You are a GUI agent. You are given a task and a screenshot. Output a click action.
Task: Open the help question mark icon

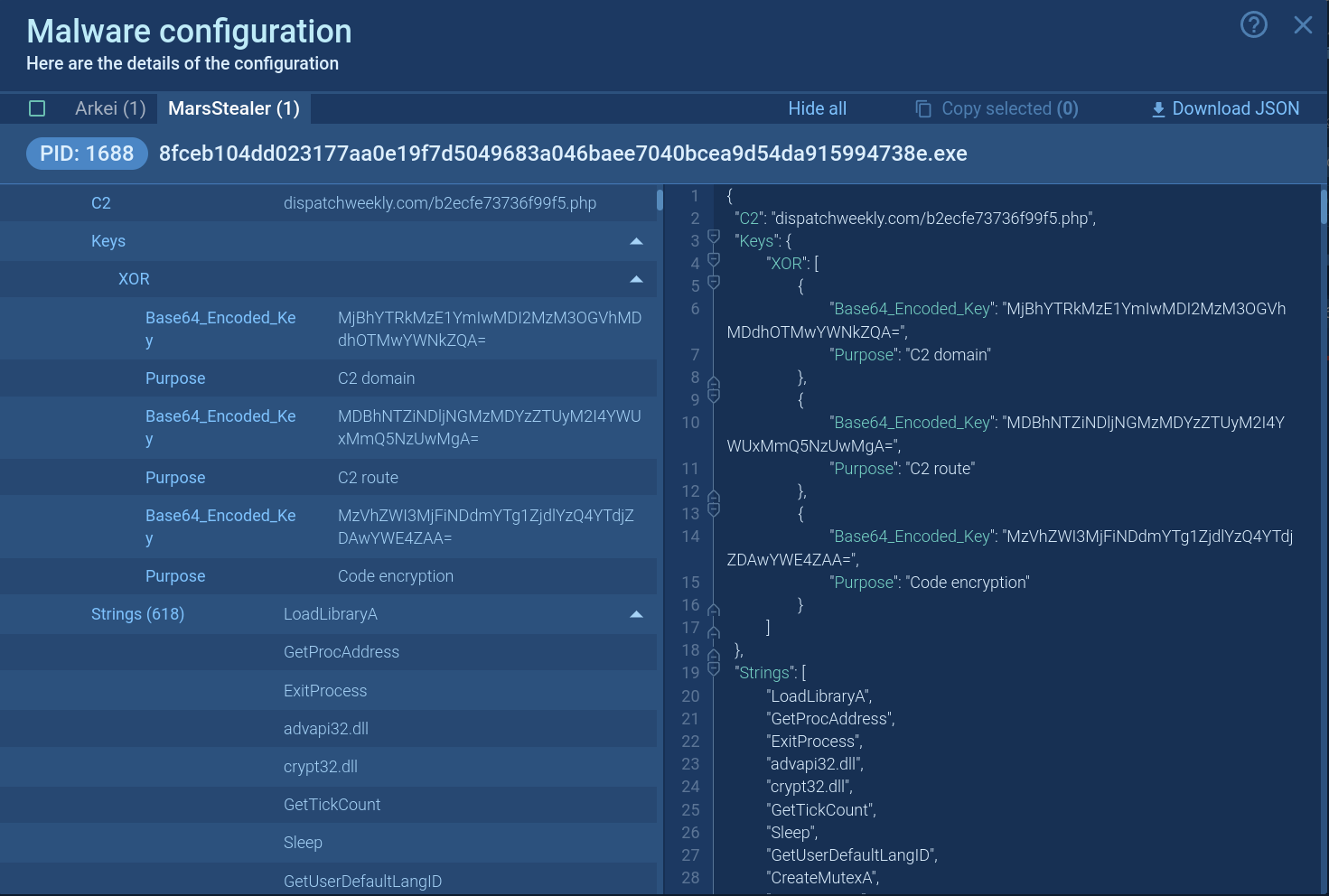click(1253, 24)
